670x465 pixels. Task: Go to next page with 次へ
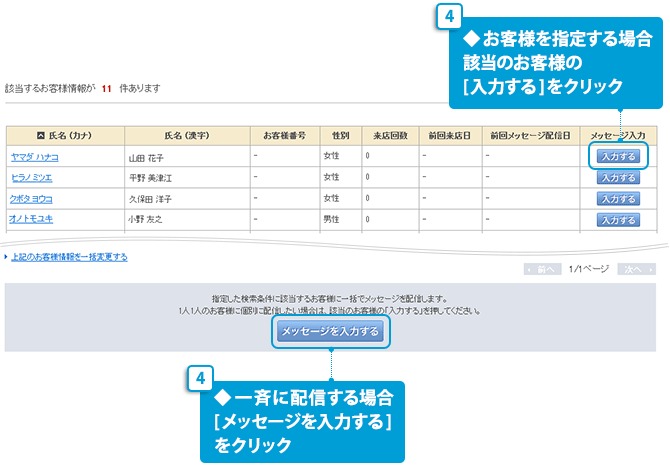coord(636,269)
